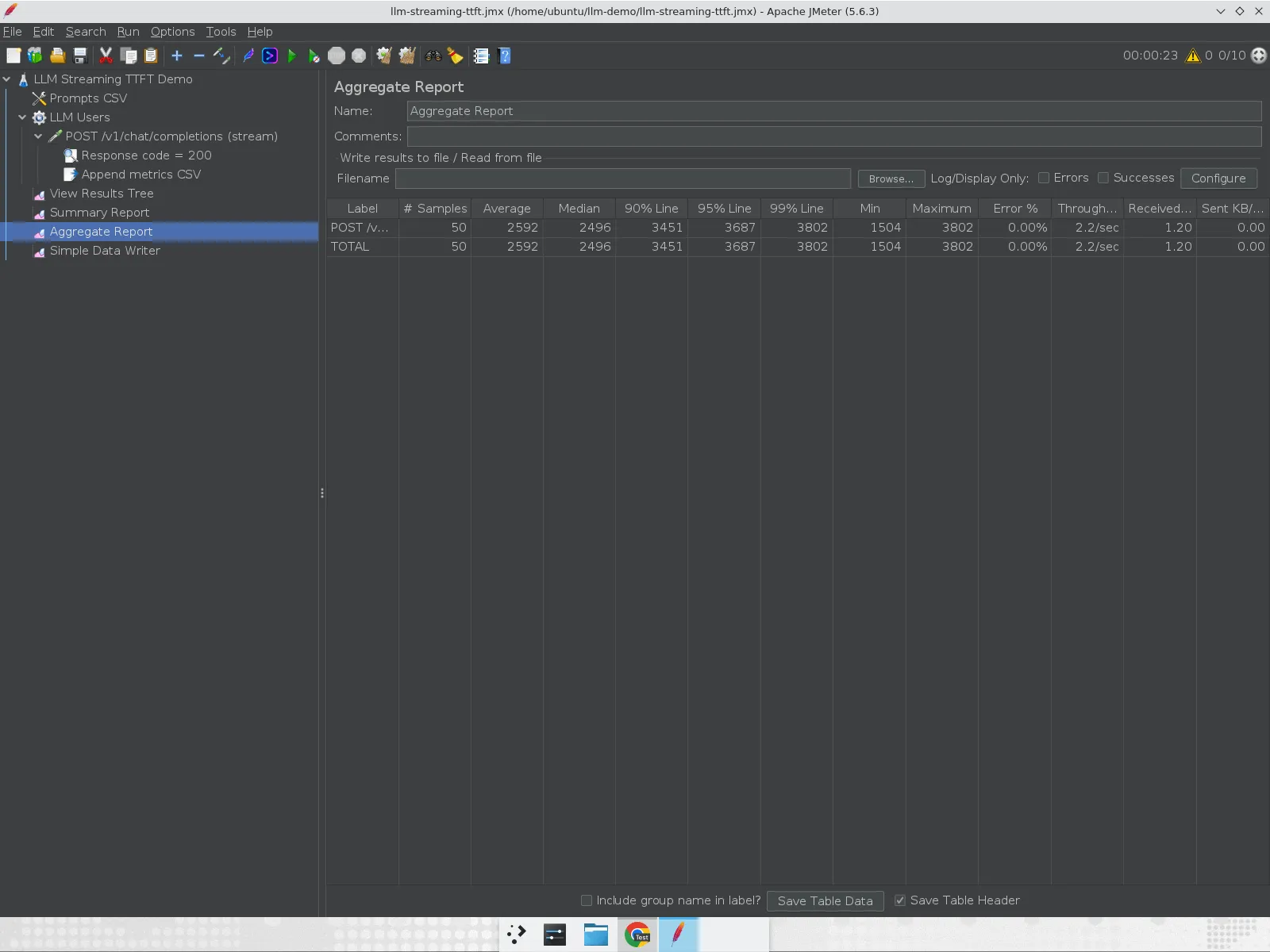Click the Stop test octagon icon
1270x952 pixels.
pos(337,56)
